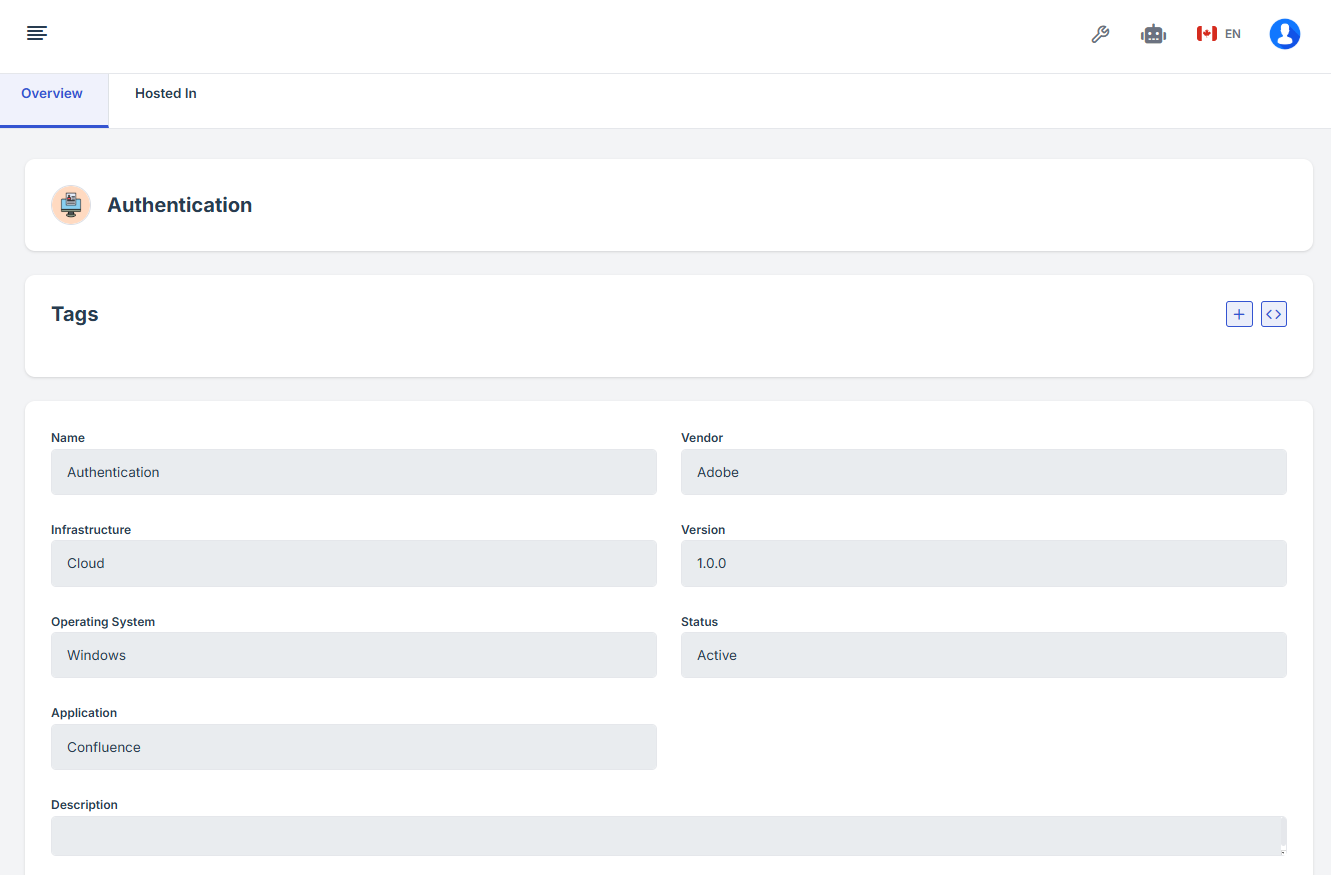The height and width of the screenshot is (875, 1331).
Task: Open the EN language selector
Action: coord(1232,34)
